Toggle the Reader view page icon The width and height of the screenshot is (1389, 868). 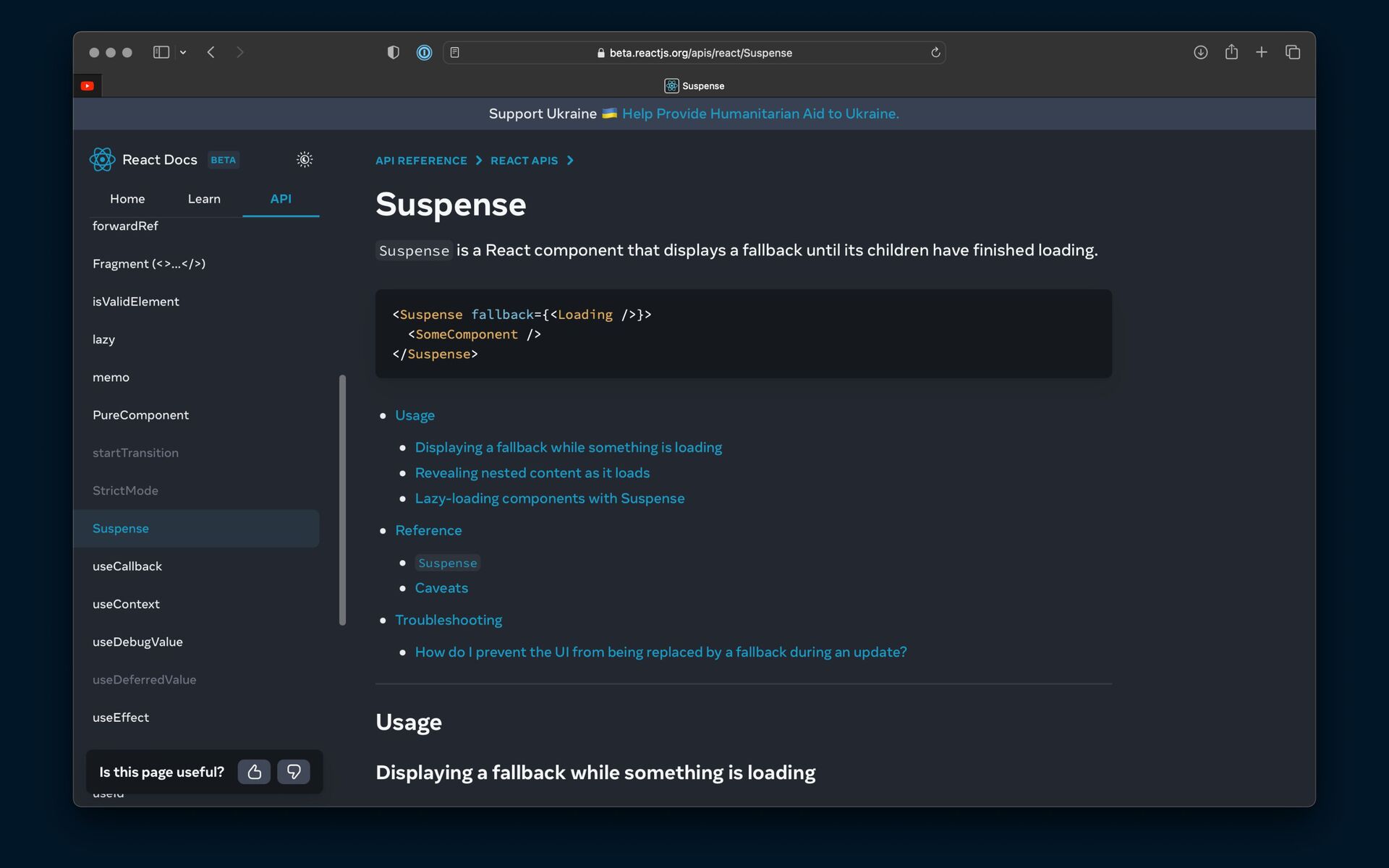pyautogui.click(x=455, y=52)
